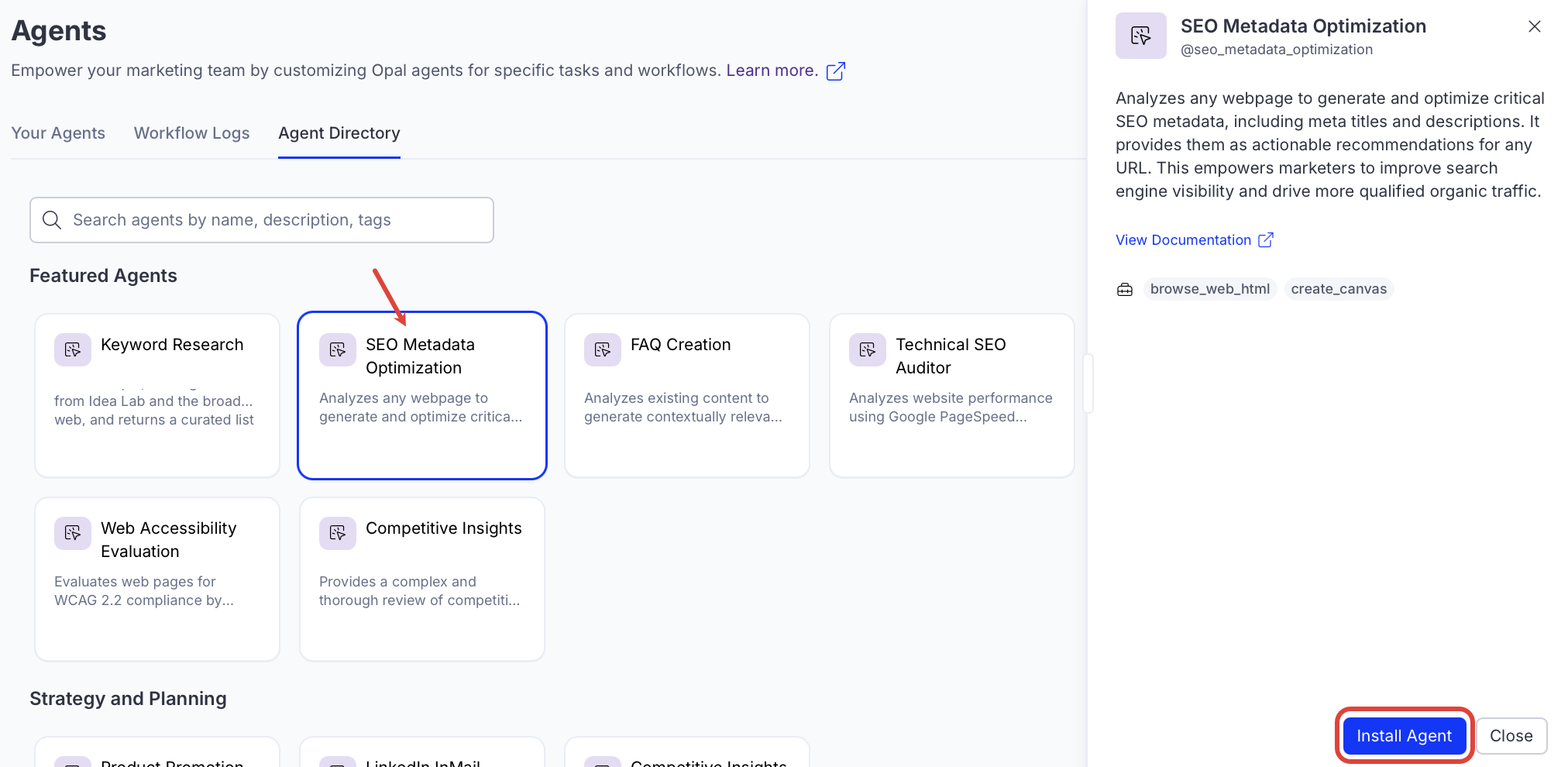Click the create_canvas tool tag

click(1339, 289)
